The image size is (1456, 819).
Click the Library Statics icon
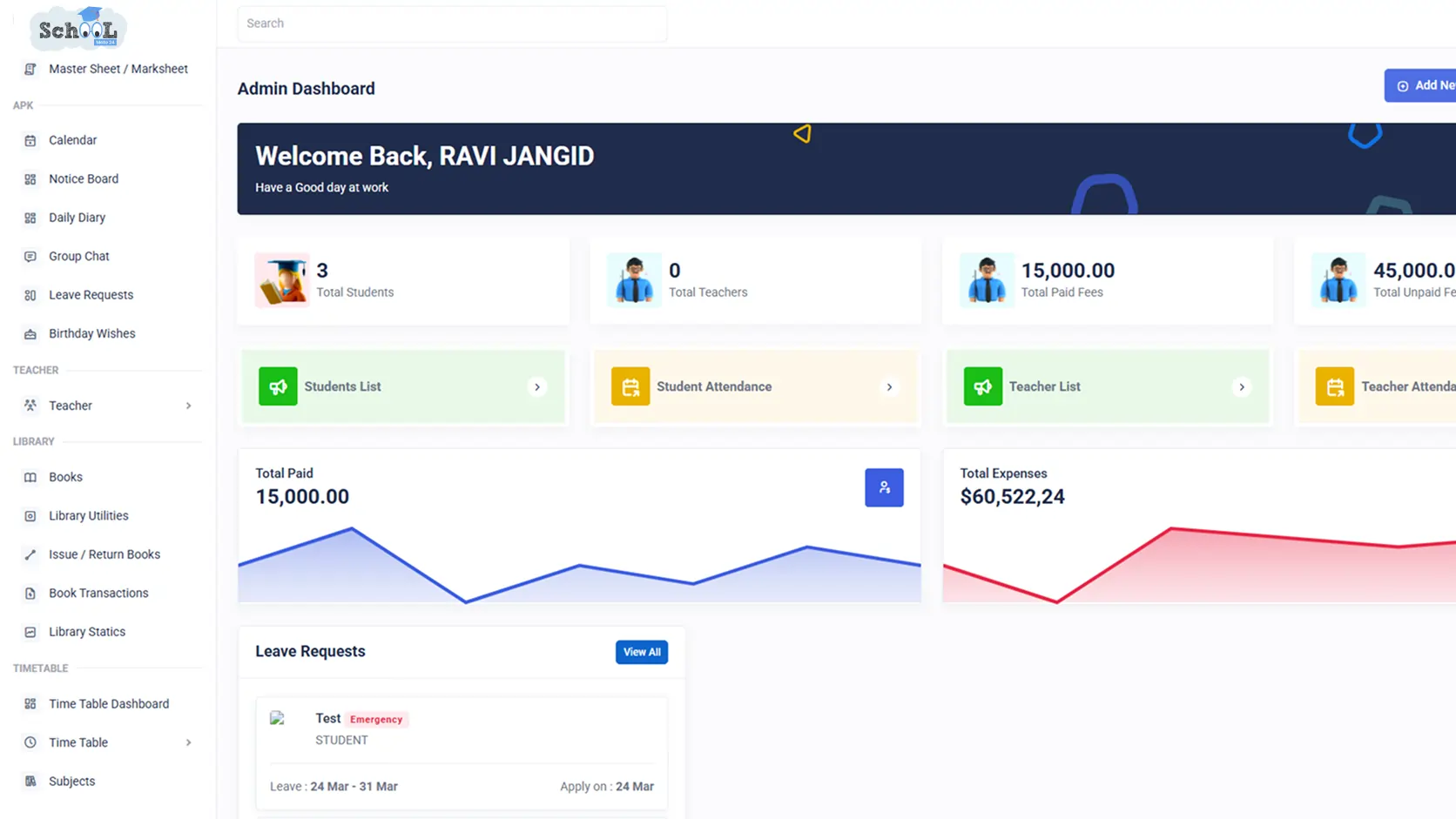[30, 632]
